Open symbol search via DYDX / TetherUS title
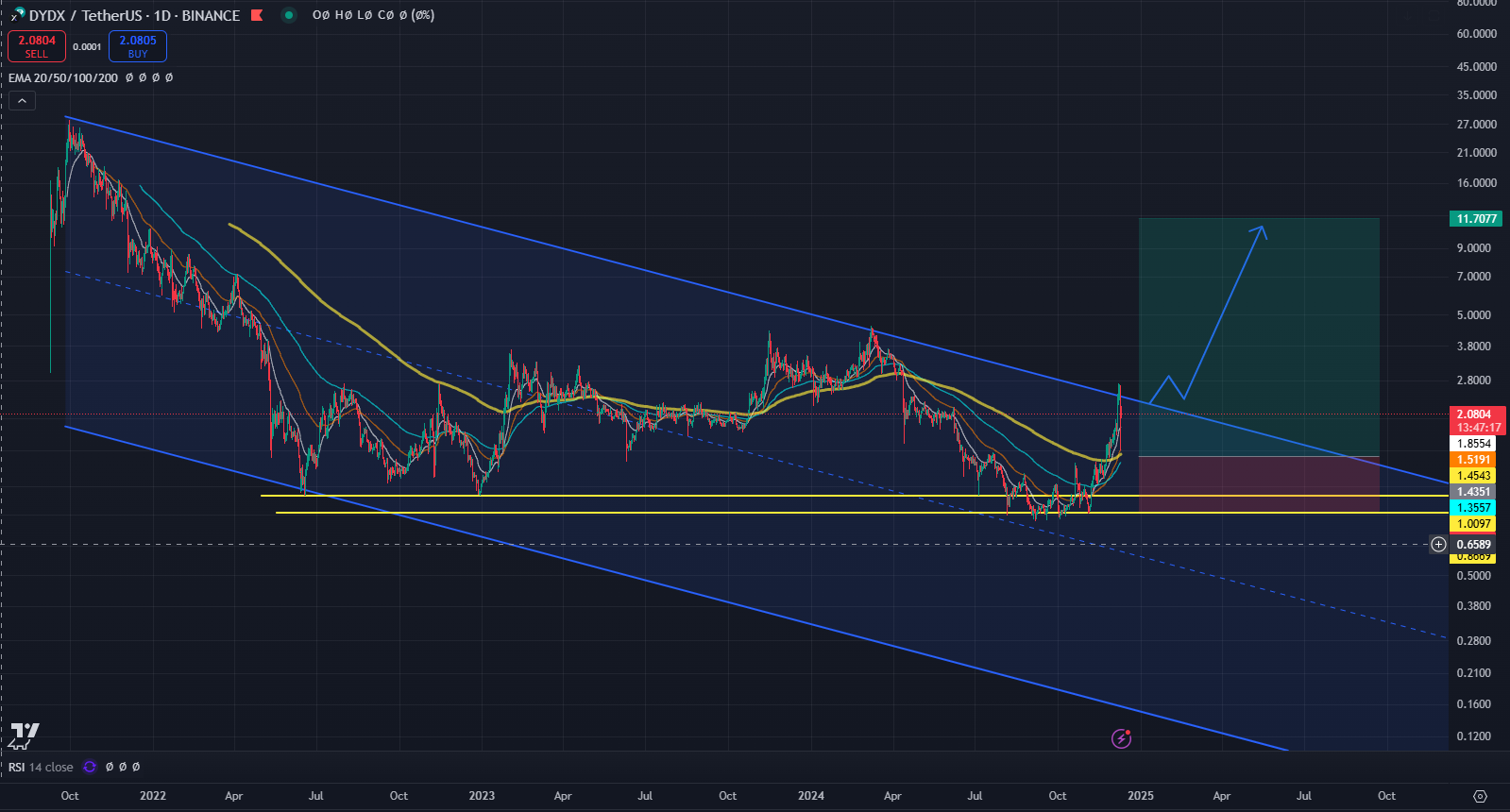Image resolution: width=1510 pixels, height=812 pixels. [x=87, y=15]
